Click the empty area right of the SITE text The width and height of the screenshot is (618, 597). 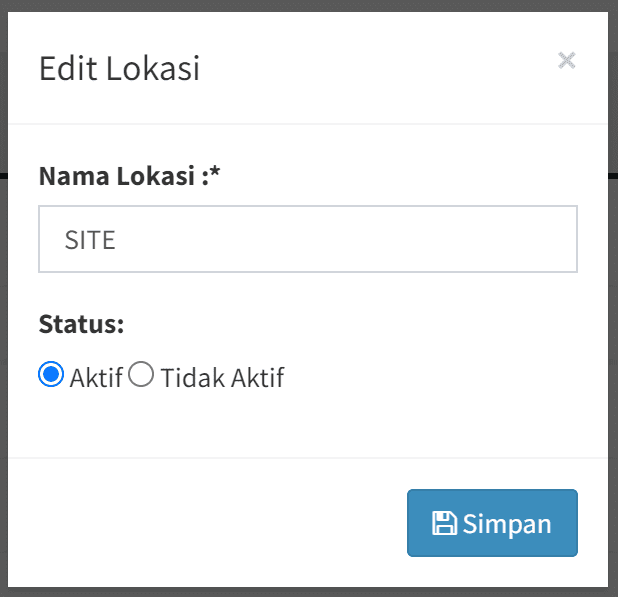coord(380,240)
